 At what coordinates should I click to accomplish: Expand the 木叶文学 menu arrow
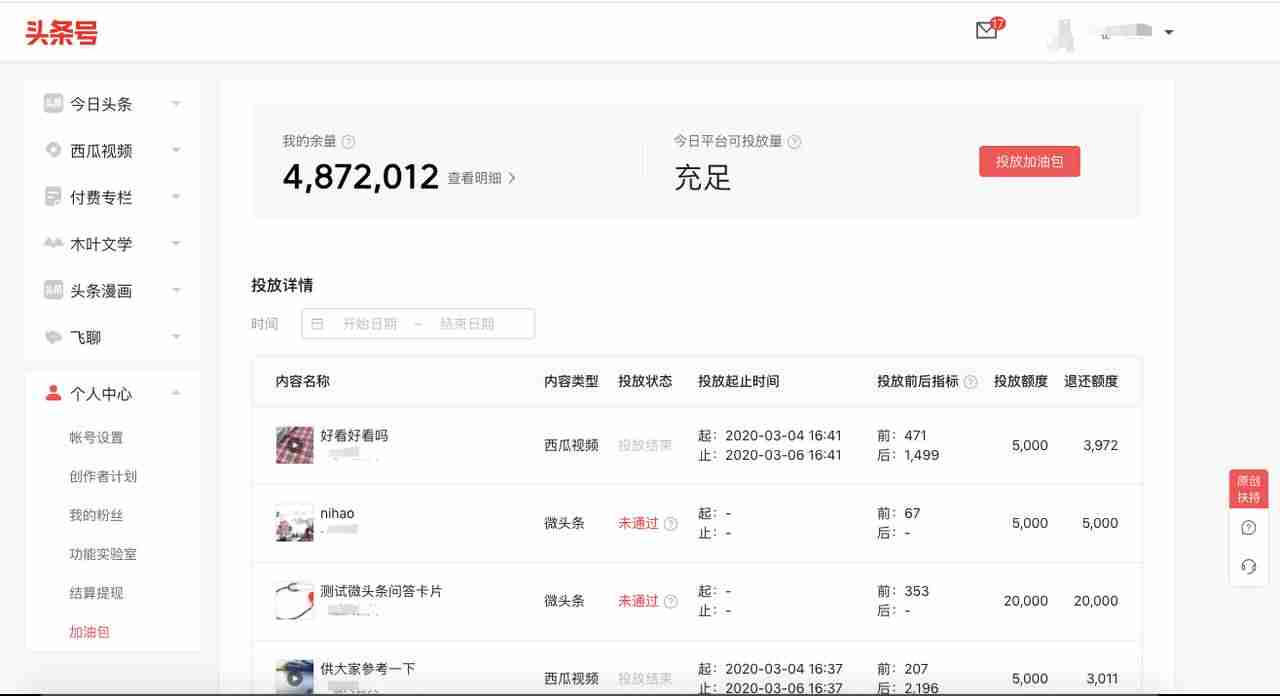pyautogui.click(x=176, y=244)
